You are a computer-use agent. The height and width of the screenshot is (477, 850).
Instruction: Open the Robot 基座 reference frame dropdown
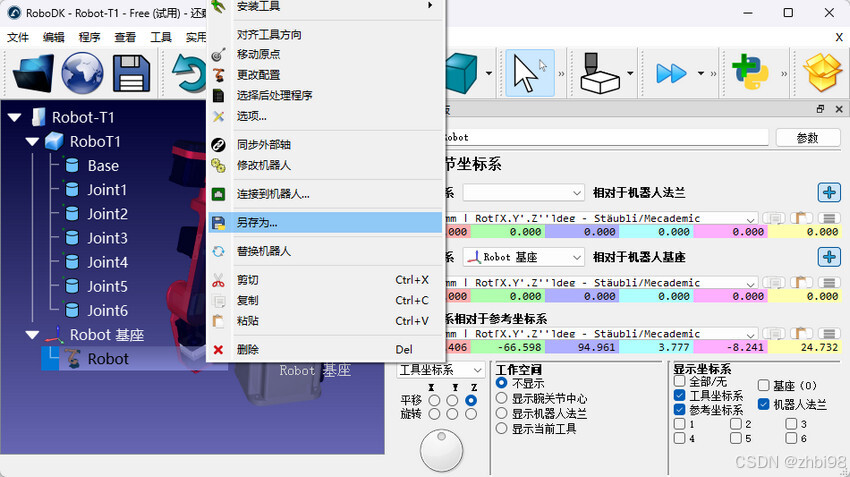point(523,257)
